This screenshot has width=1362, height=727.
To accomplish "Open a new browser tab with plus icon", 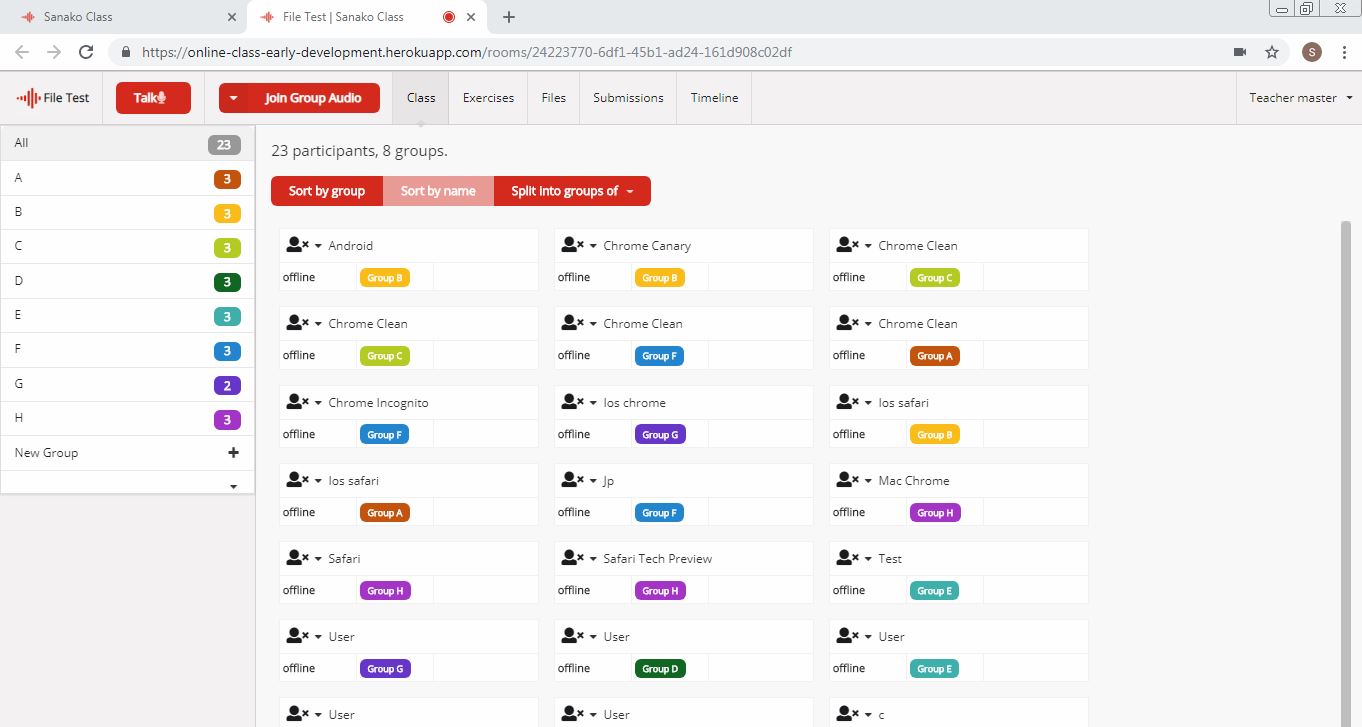I will click(509, 17).
